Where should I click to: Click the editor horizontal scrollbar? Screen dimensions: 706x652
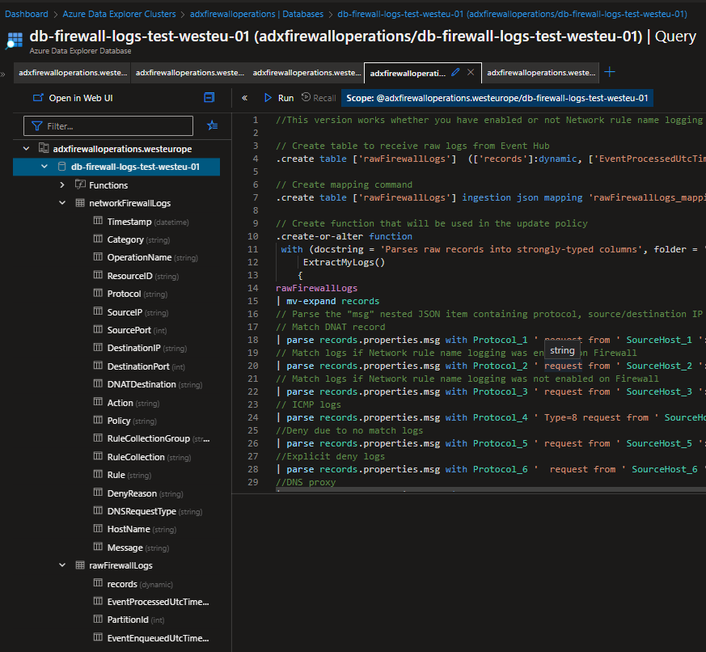point(491,490)
